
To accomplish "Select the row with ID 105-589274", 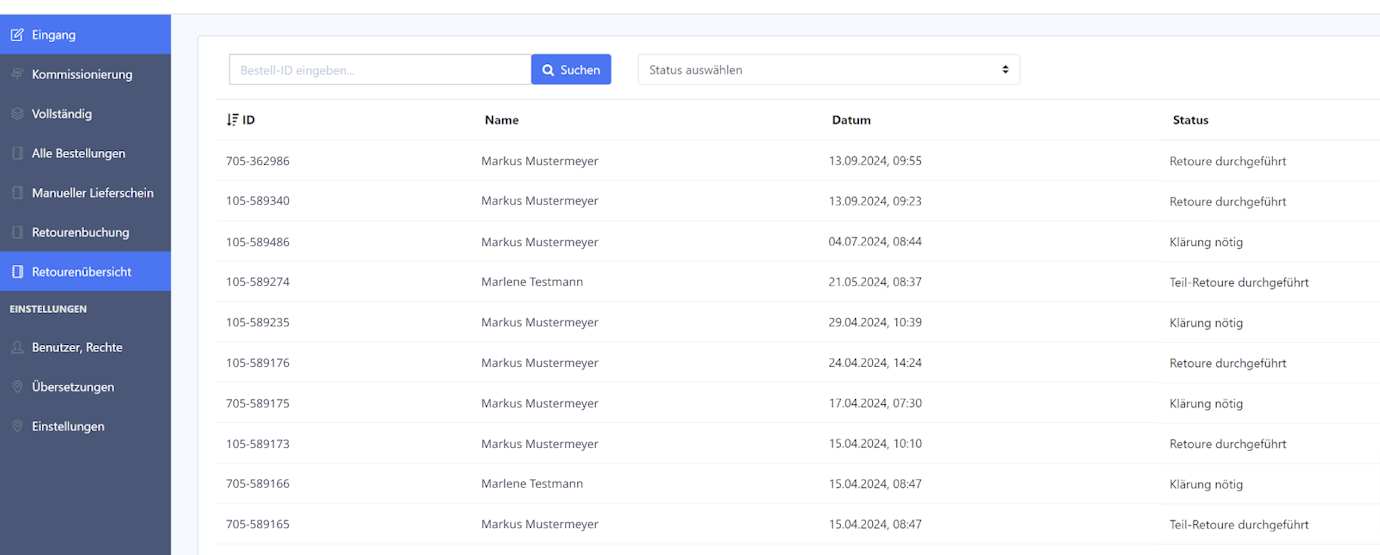I will point(258,282).
